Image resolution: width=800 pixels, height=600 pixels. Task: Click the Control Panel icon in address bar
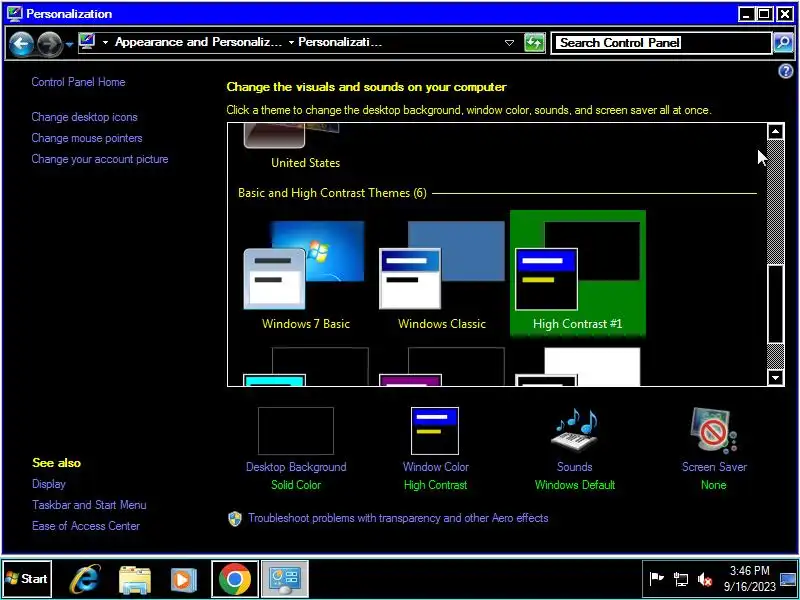(87, 42)
